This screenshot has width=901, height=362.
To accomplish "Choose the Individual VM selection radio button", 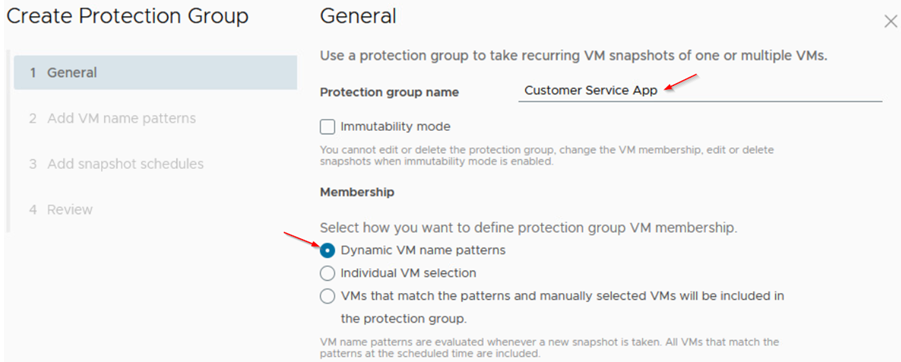I will coord(328,273).
